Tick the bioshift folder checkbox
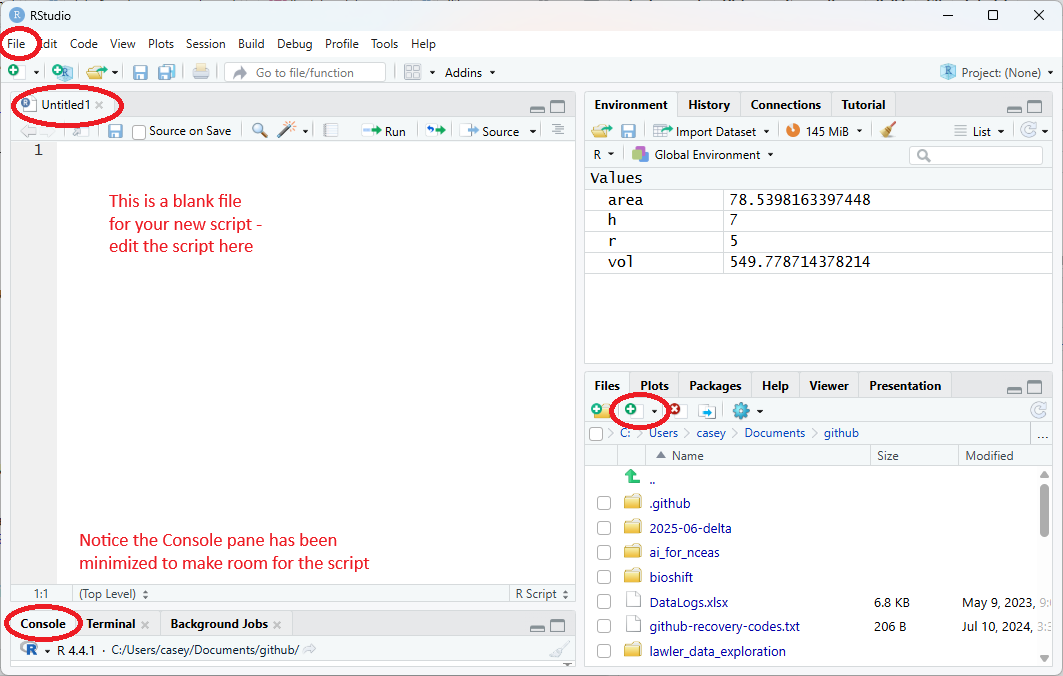 point(604,577)
